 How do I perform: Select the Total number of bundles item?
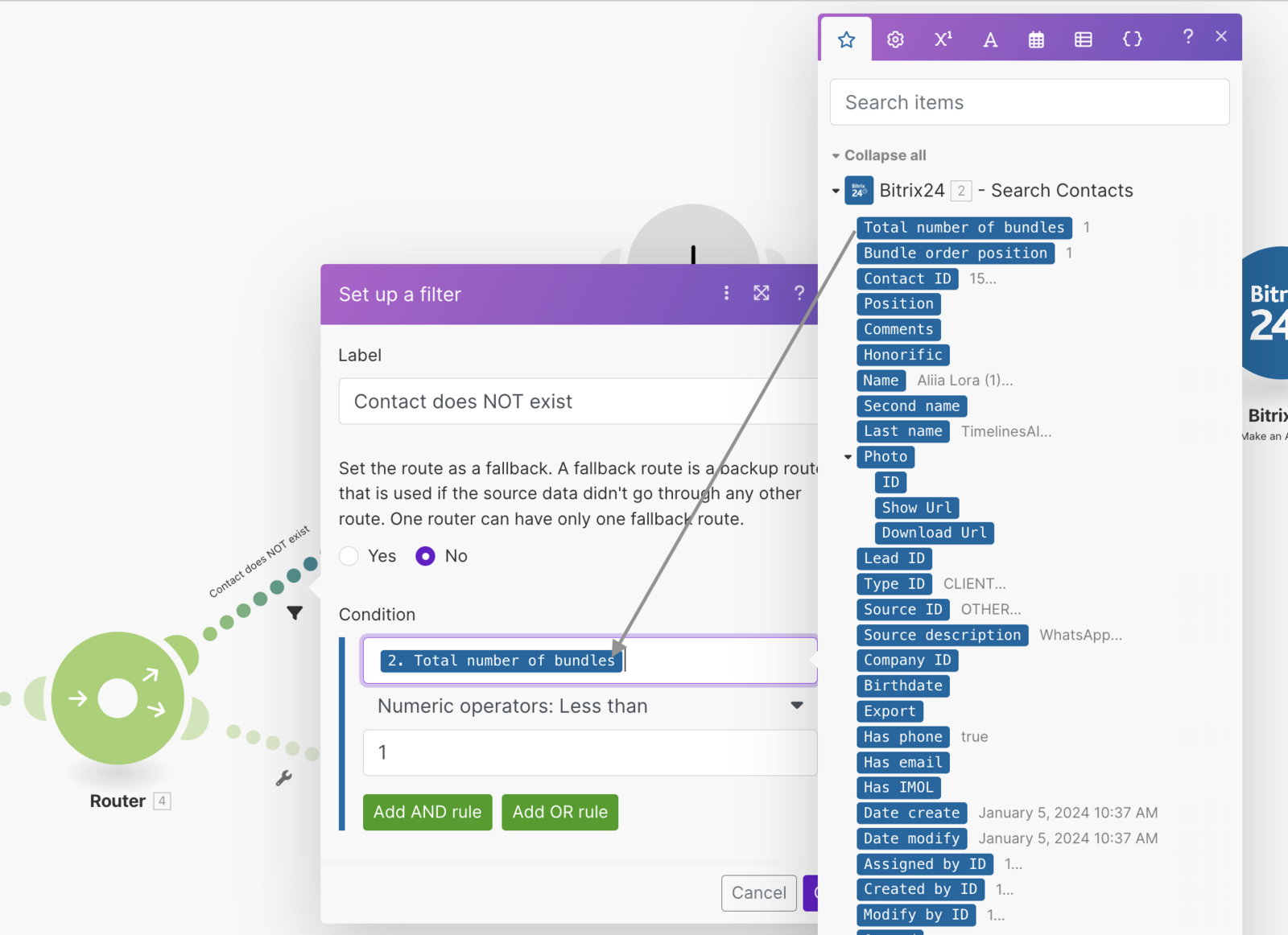pyautogui.click(x=963, y=227)
